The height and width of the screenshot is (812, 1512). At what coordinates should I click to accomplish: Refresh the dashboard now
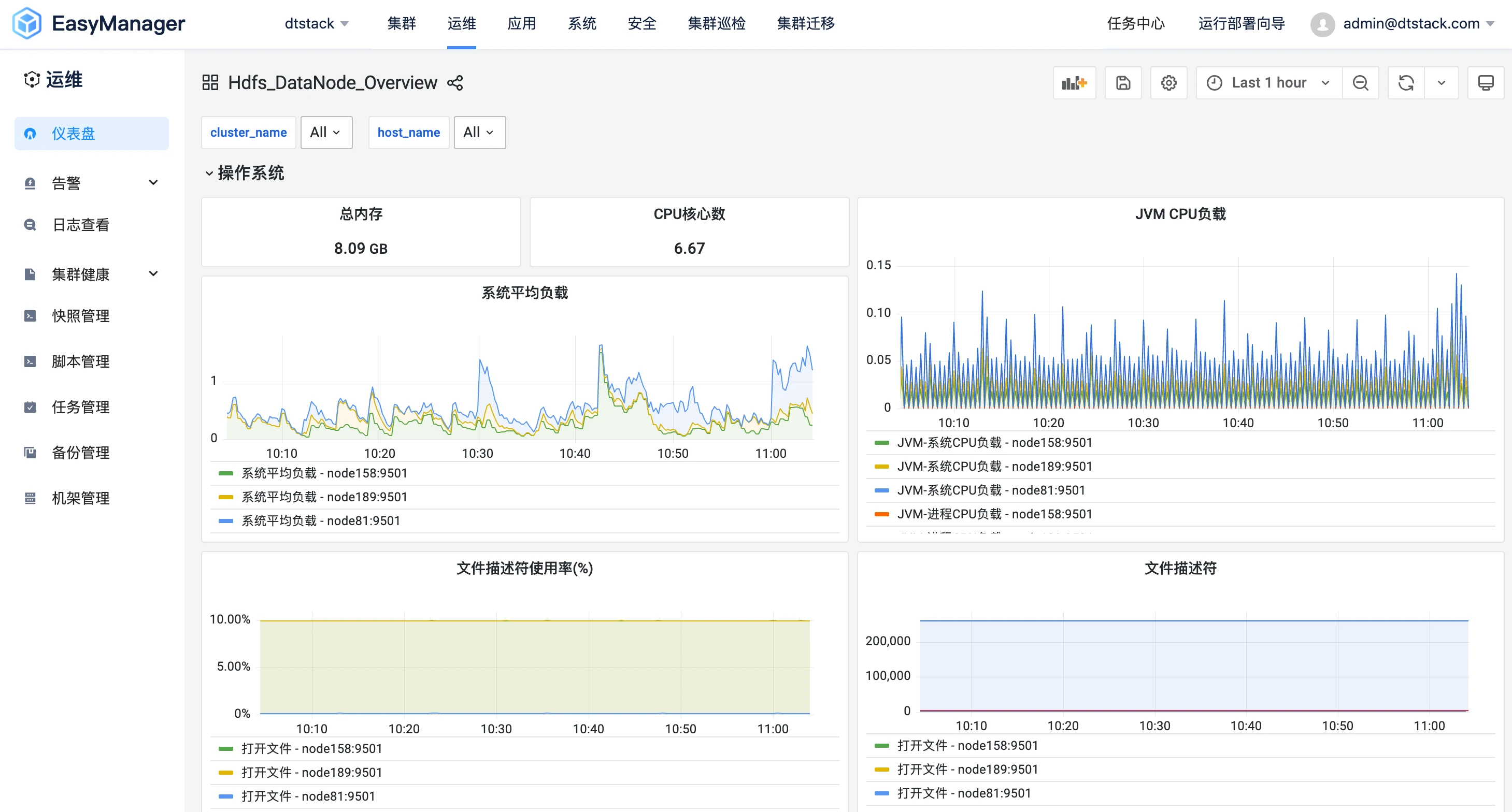1406,83
